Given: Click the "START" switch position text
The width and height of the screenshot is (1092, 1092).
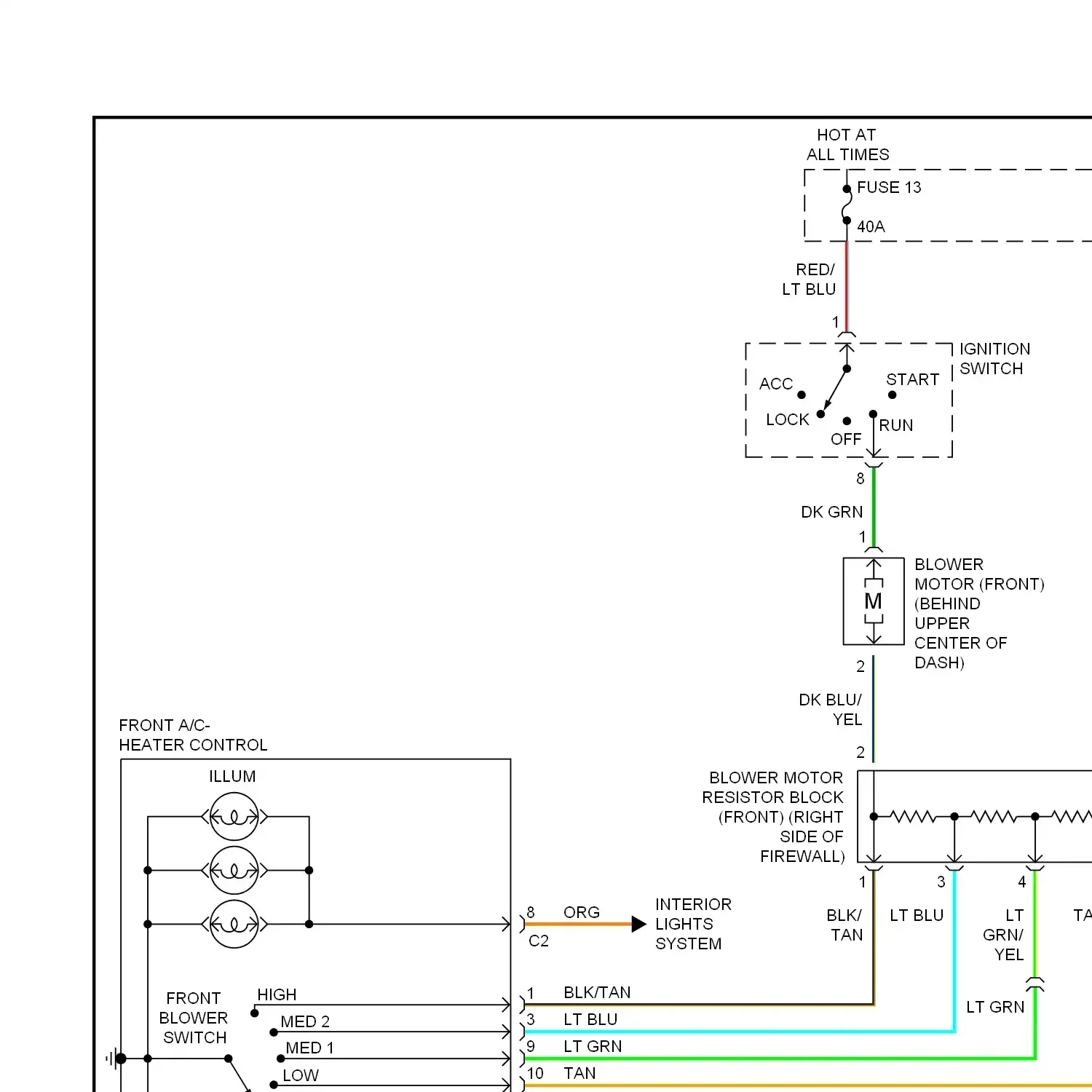Looking at the screenshot, I should pyautogui.click(x=912, y=379).
